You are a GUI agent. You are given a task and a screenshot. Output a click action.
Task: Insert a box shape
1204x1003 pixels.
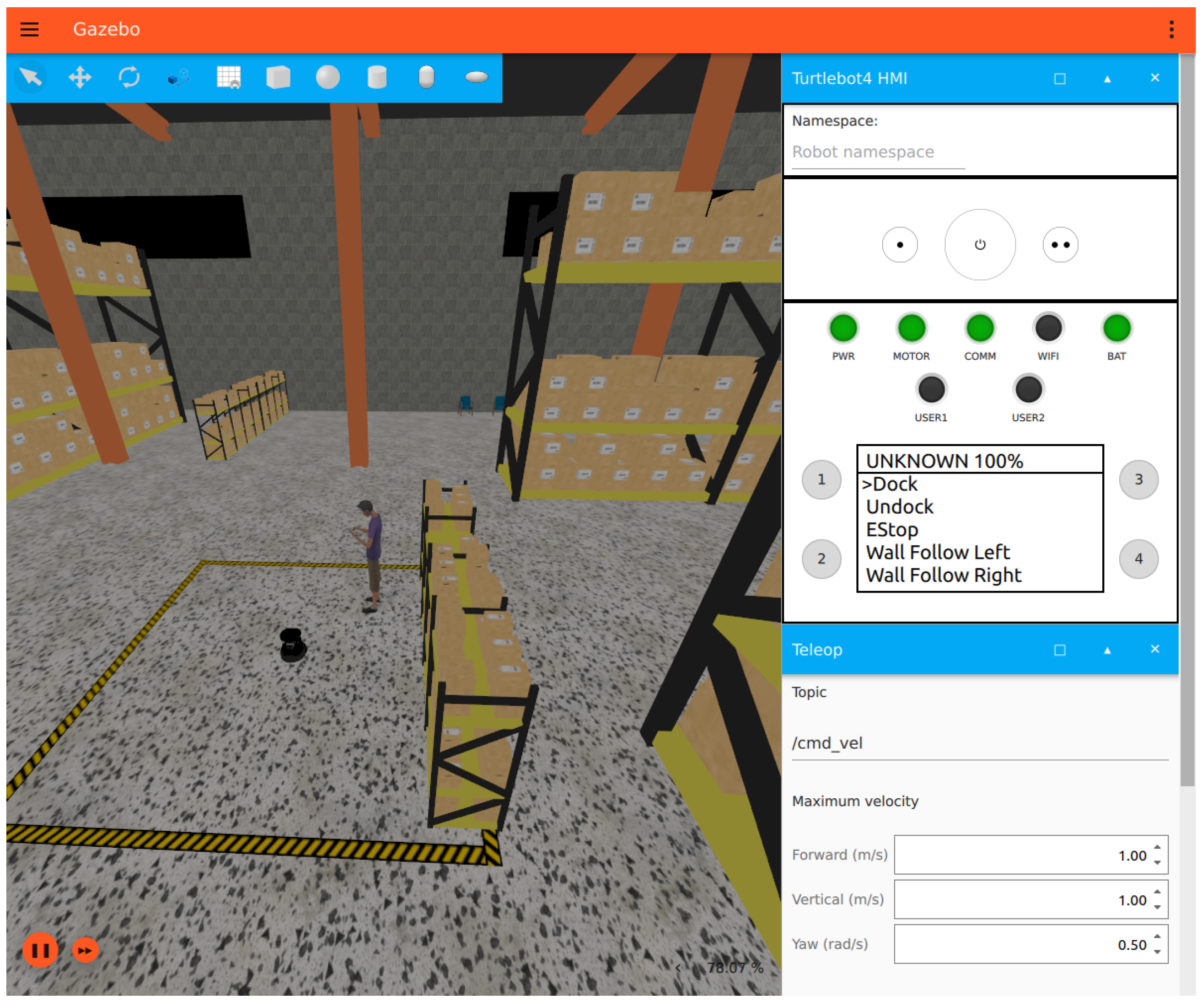tap(278, 77)
